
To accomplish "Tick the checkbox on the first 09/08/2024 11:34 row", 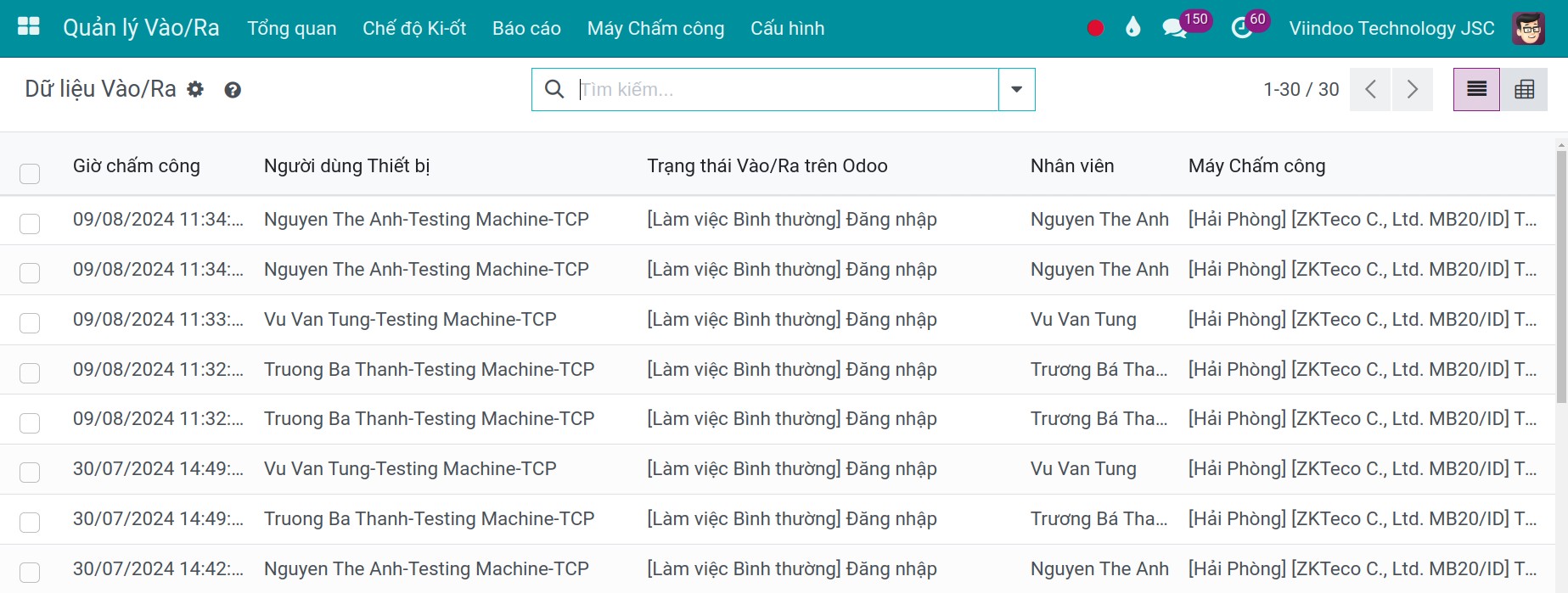I will click(x=30, y=224).
